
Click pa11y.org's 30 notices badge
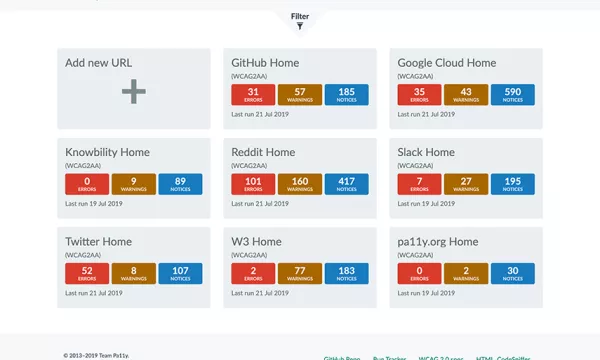(513, 274)
